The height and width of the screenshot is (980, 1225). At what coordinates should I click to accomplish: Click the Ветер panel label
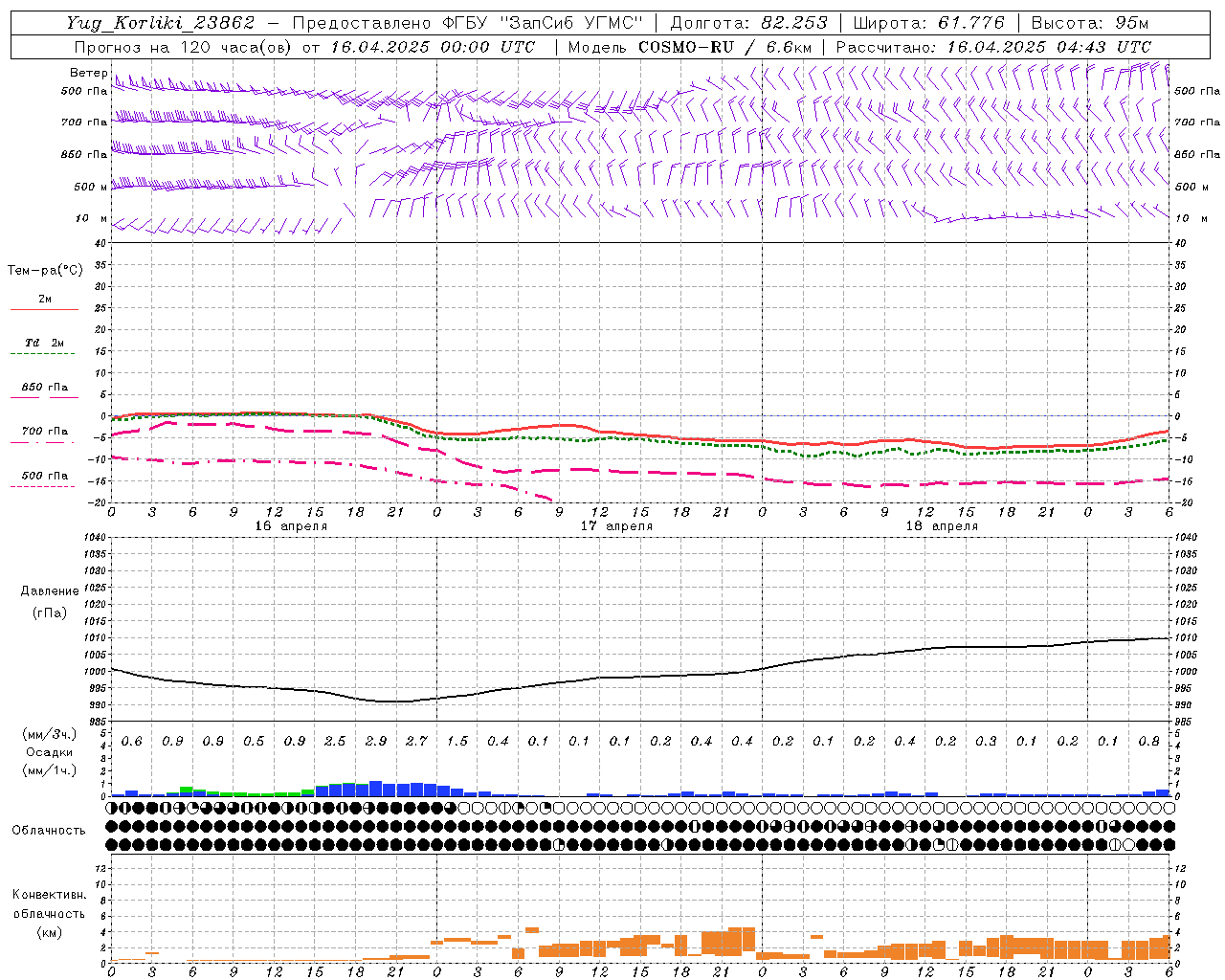coord(88,73)
